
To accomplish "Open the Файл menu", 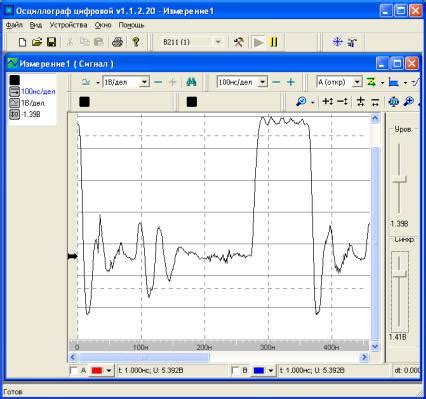I will (14, 25).
